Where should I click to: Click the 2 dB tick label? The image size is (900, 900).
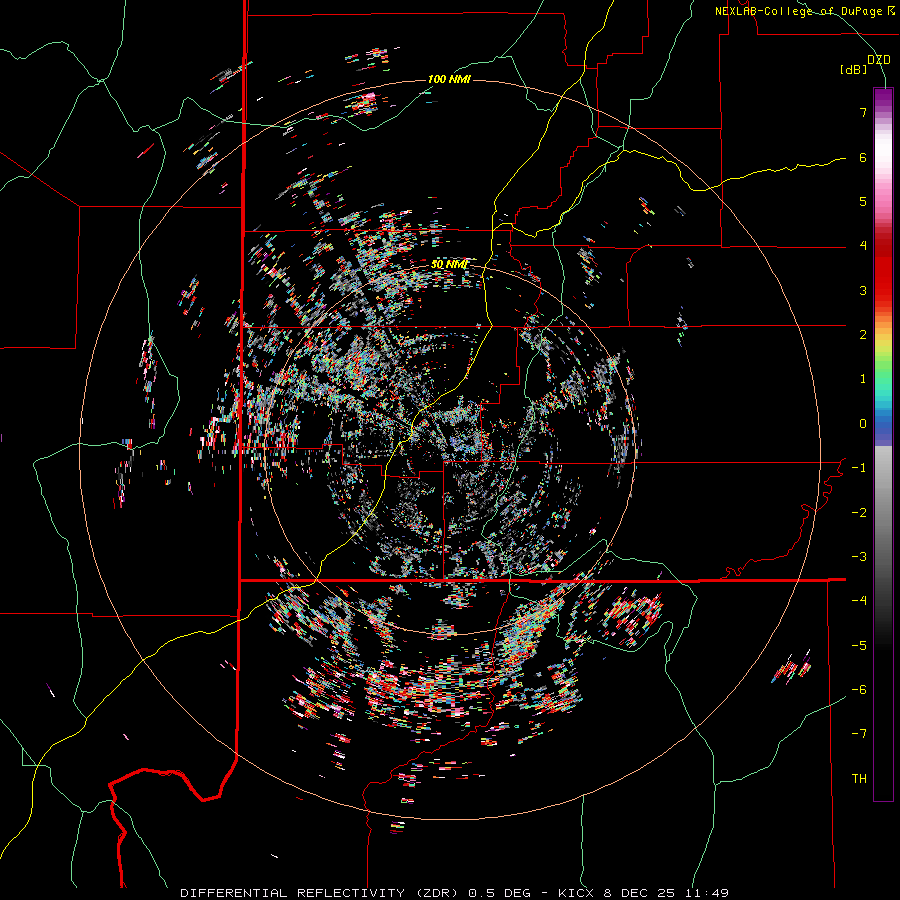863,335
